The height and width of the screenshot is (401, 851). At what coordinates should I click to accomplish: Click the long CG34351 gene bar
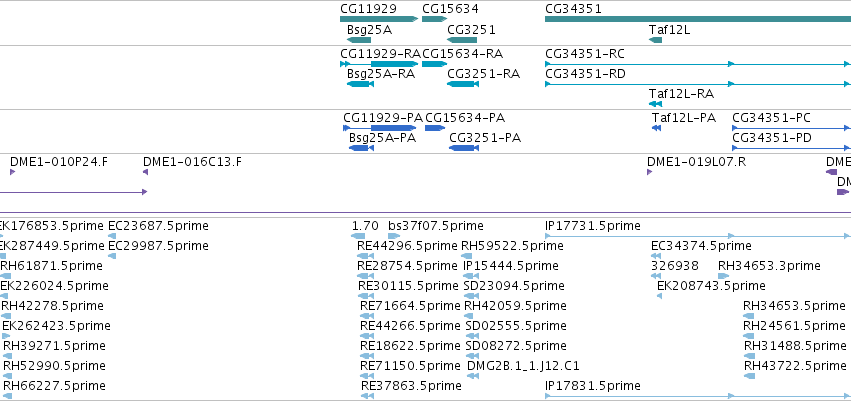pyautogui.click(x=698, y=19)
